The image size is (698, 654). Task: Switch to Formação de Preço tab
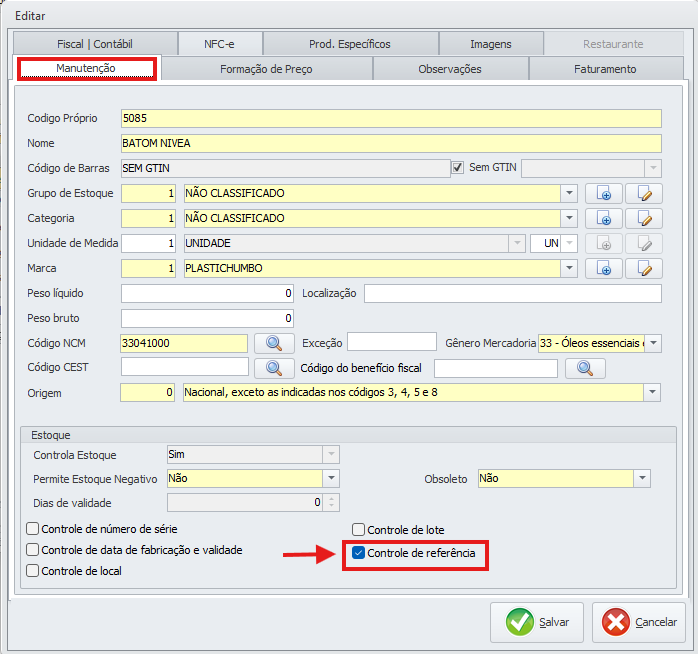click(x=266, y=69)
